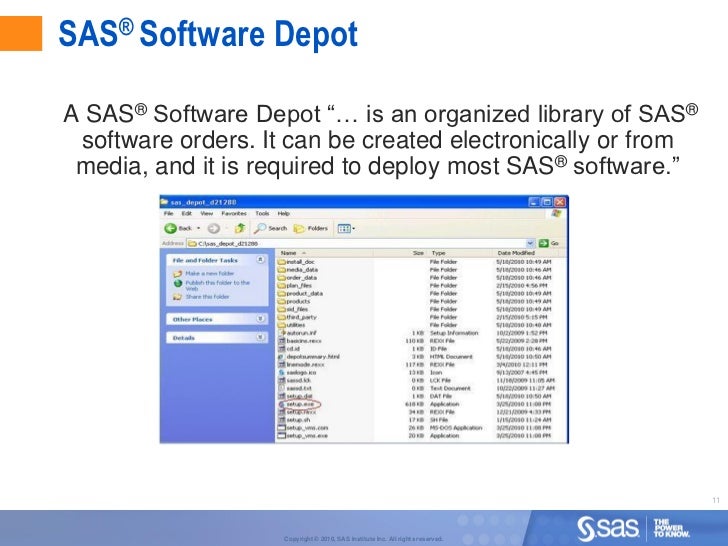Viewport: 728px width, 546px height.
Task: Click the Search magnifier toolbar button
Action: click(271, 228)
